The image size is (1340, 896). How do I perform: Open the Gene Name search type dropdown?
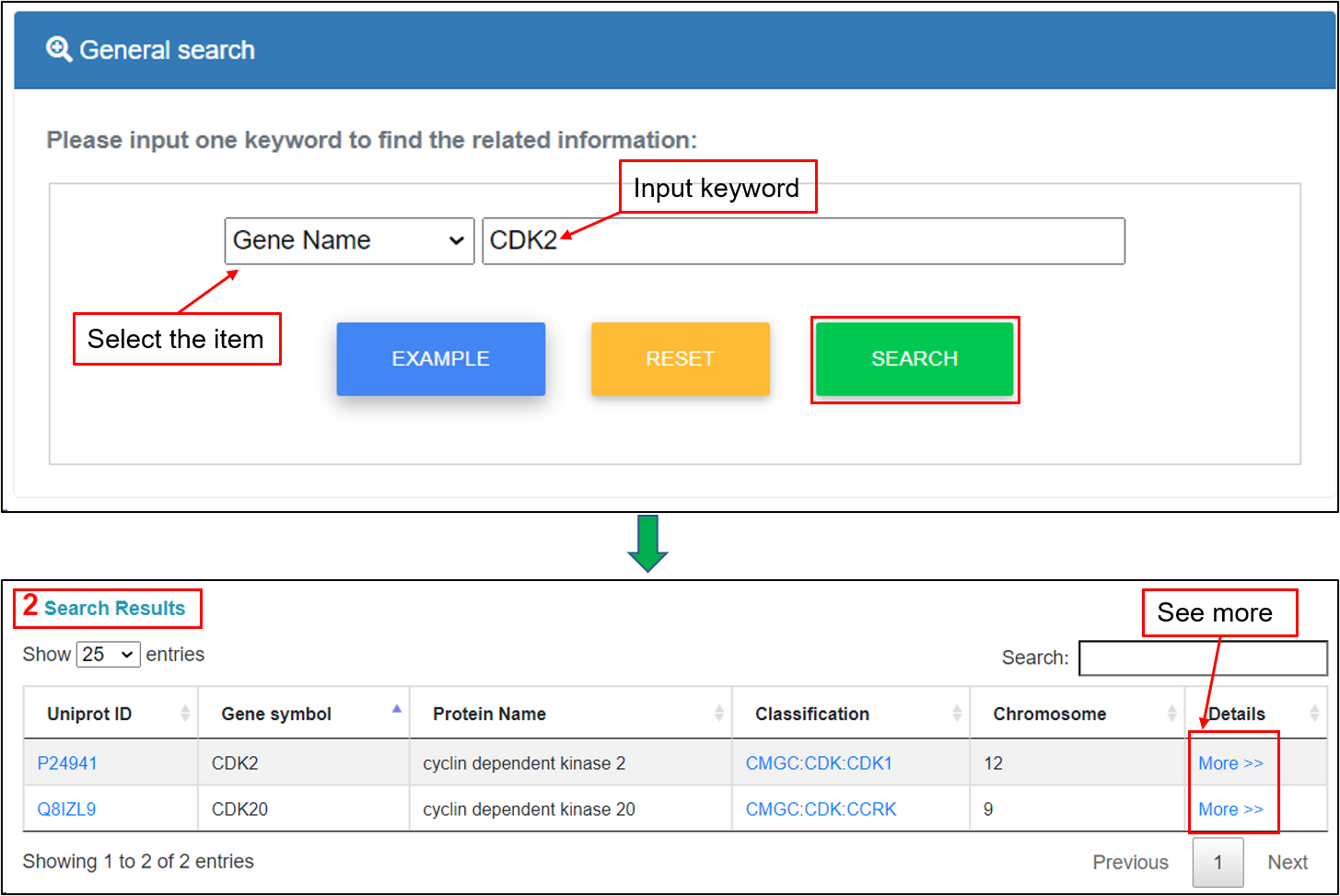[349, 241]
